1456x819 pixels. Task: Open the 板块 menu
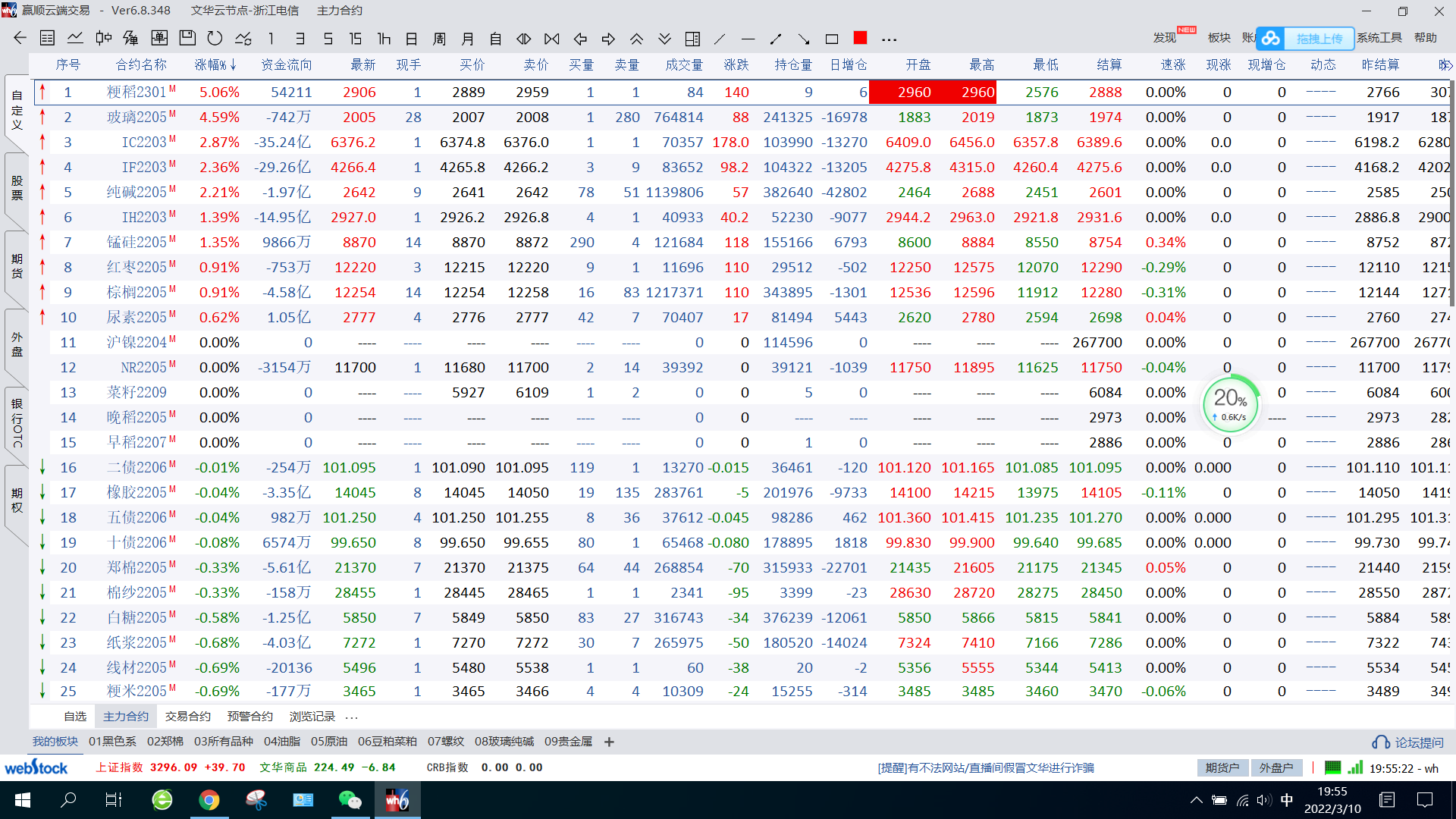[1219, 37]
